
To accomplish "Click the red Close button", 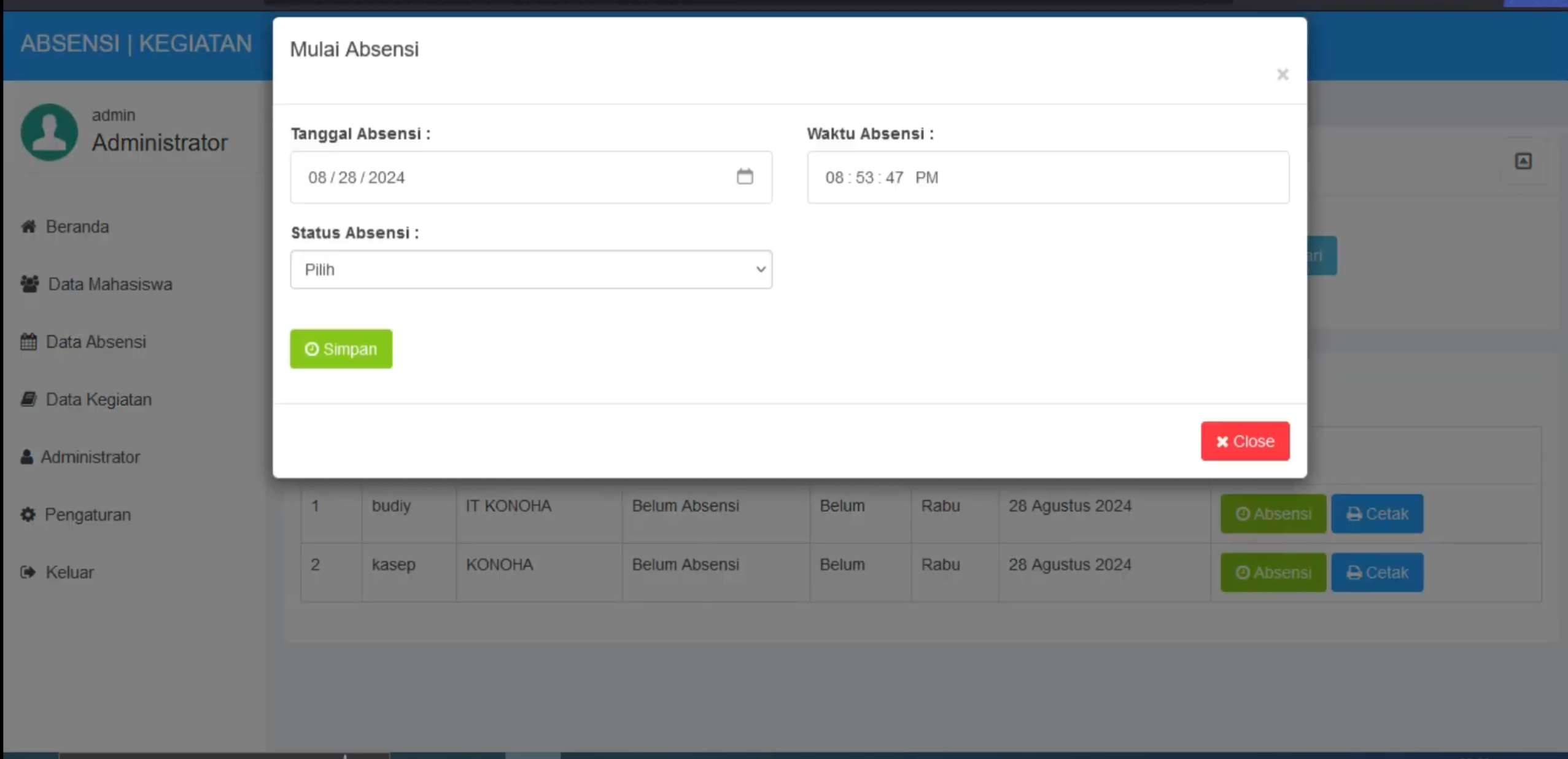I will 1245,441.
